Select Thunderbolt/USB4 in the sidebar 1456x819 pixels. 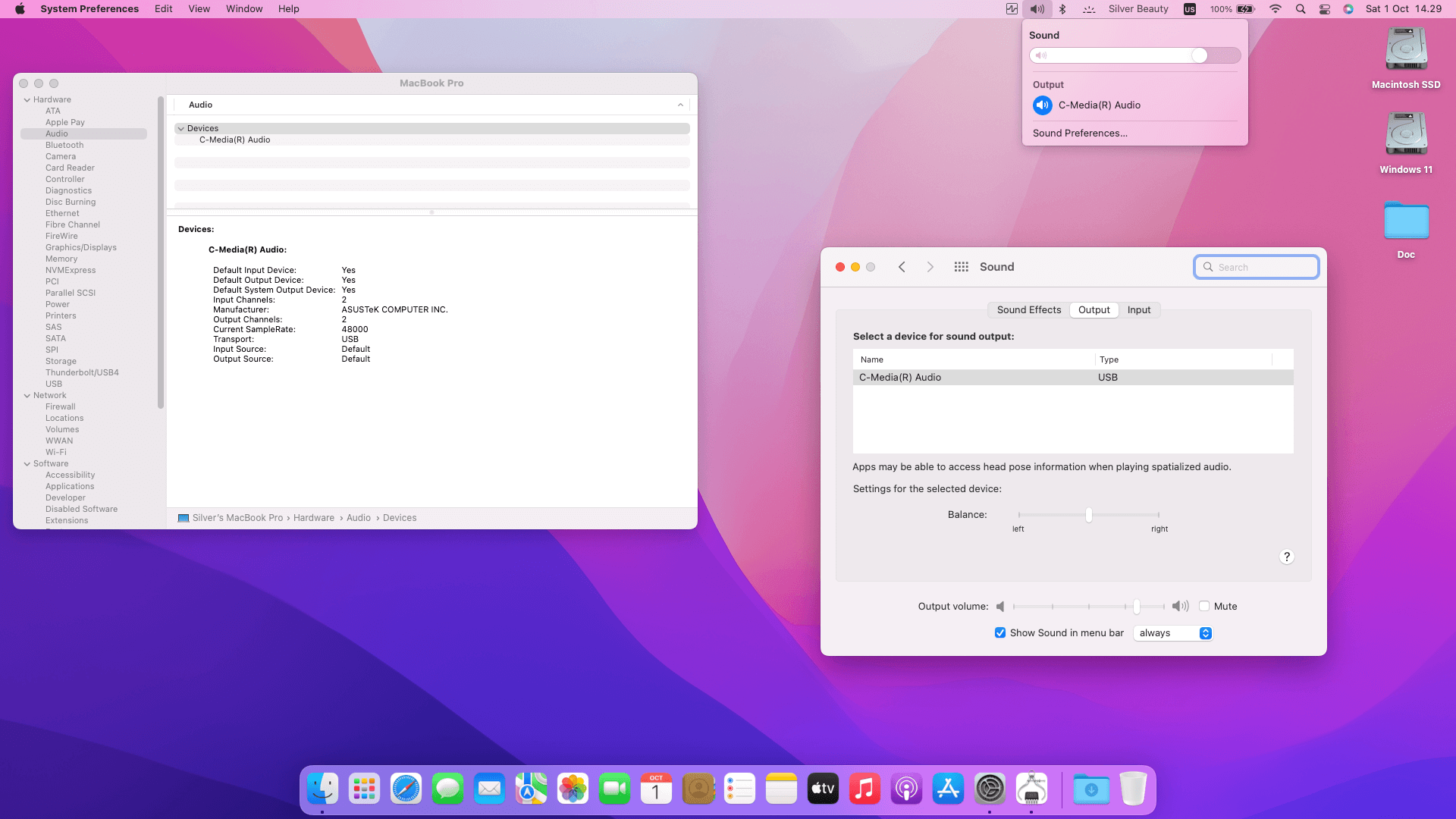pyautogui.click(x=82, y=373)
